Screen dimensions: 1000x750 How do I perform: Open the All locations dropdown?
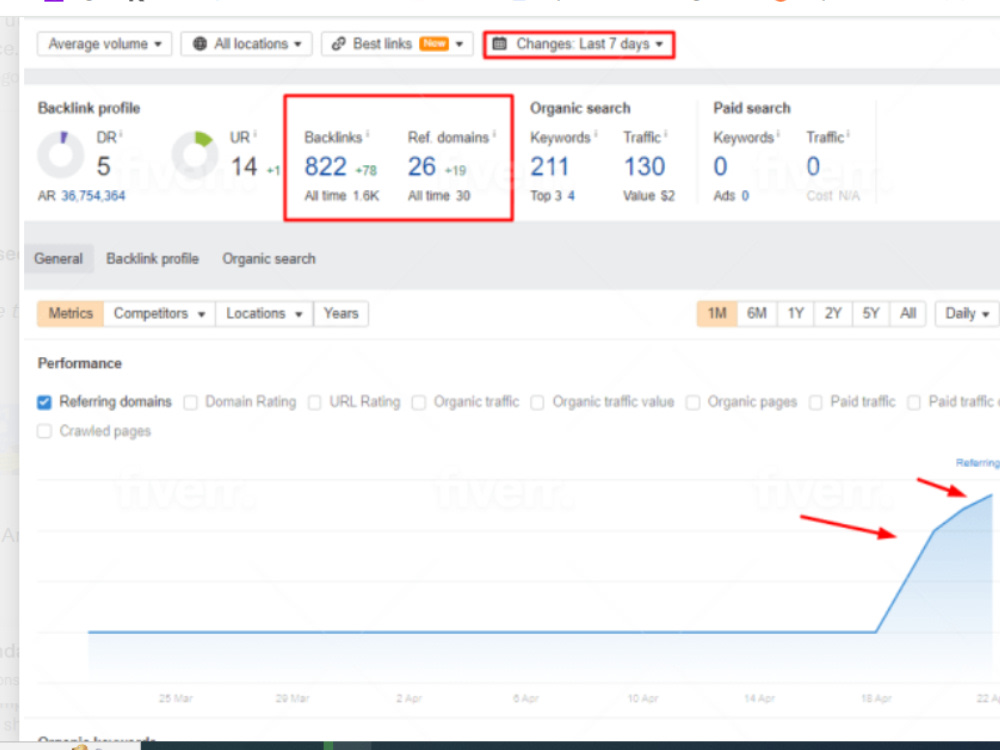pos(247,44)
